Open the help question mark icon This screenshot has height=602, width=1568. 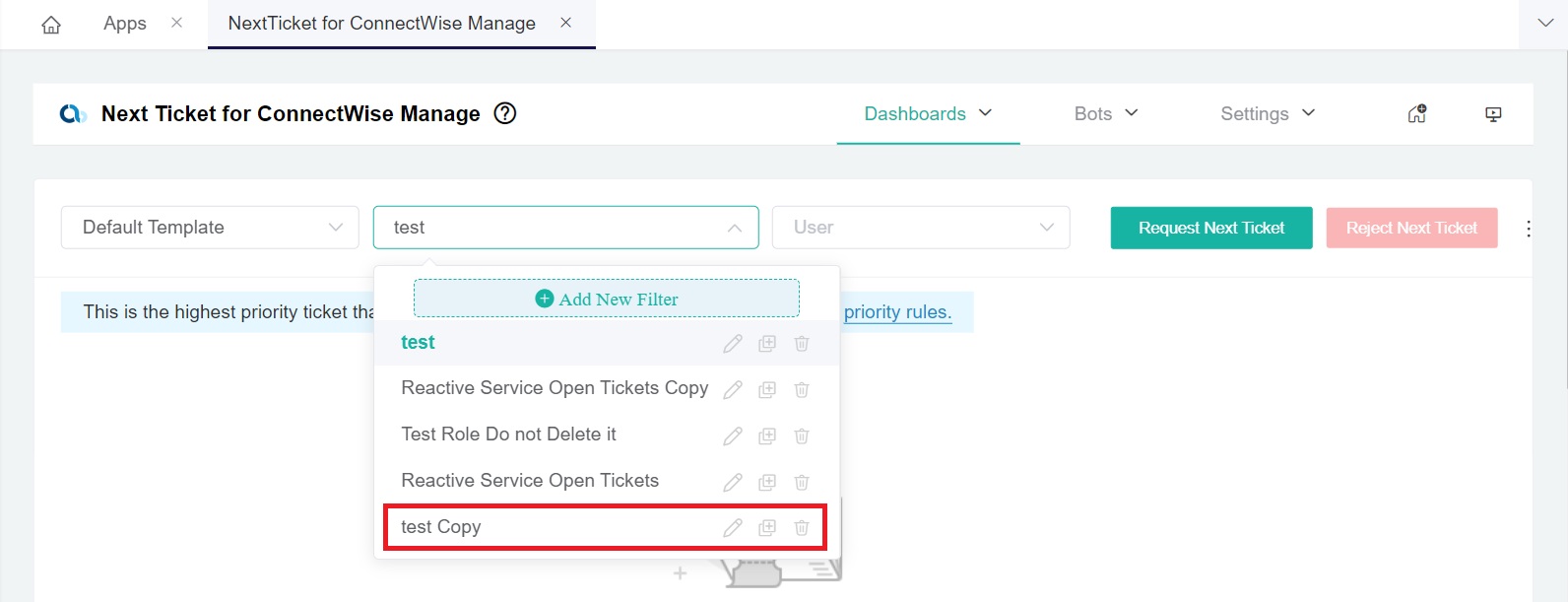point(505,113)
